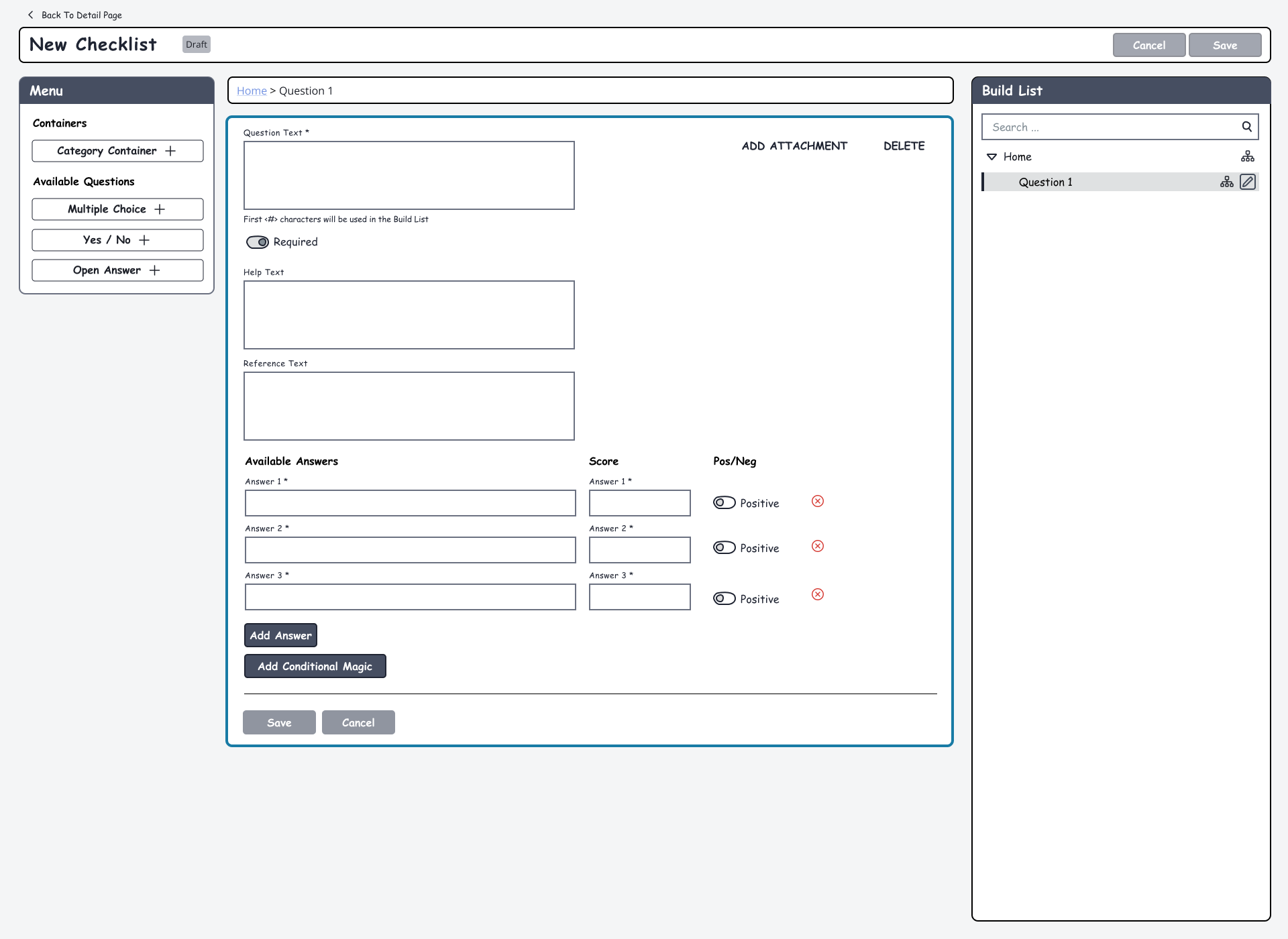Click the header Cancel button

[x=1149, y=45]
